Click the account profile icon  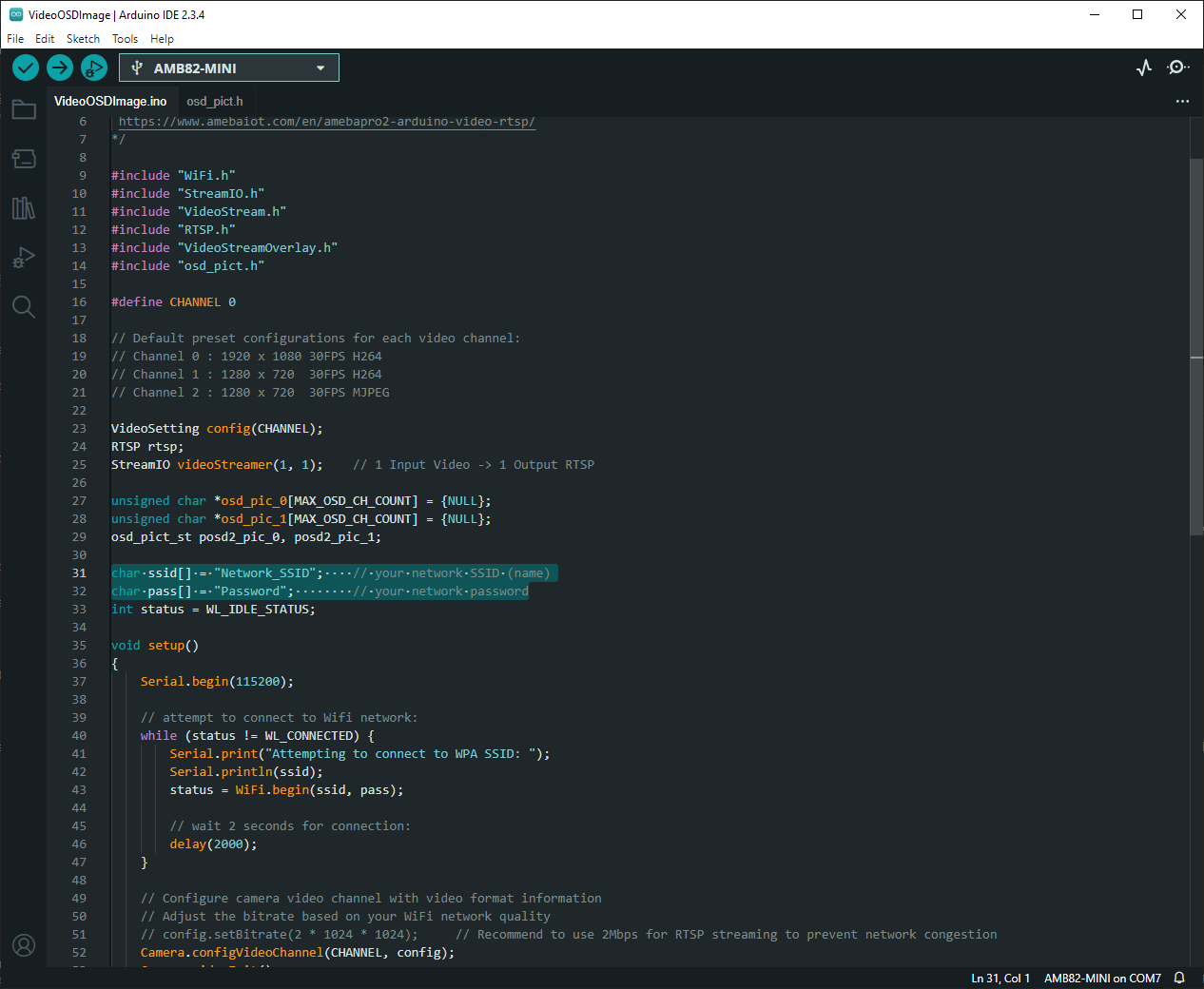pyautogui.click(x=24, y=945)
